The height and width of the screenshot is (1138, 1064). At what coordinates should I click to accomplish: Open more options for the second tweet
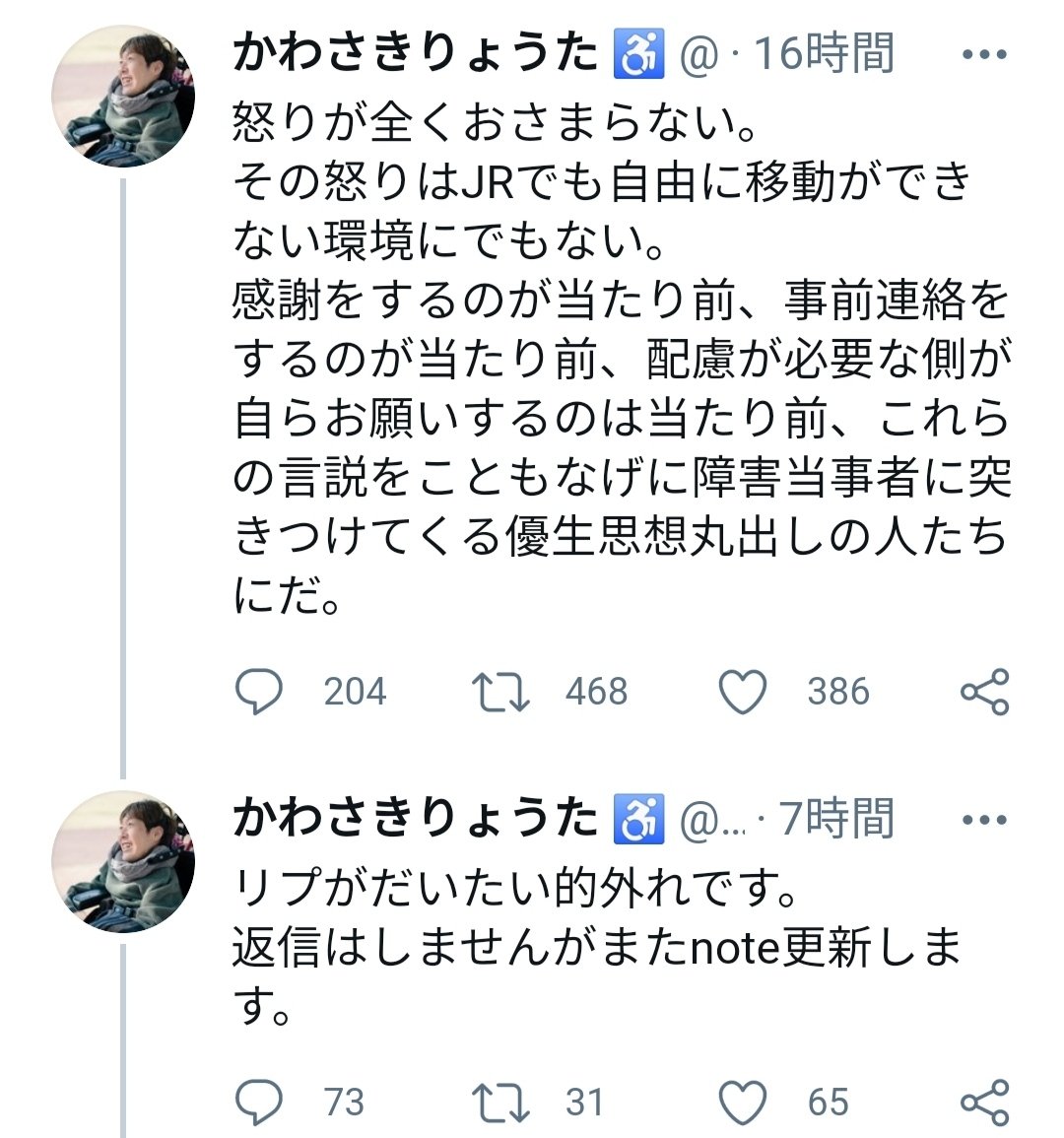point(984,820)
